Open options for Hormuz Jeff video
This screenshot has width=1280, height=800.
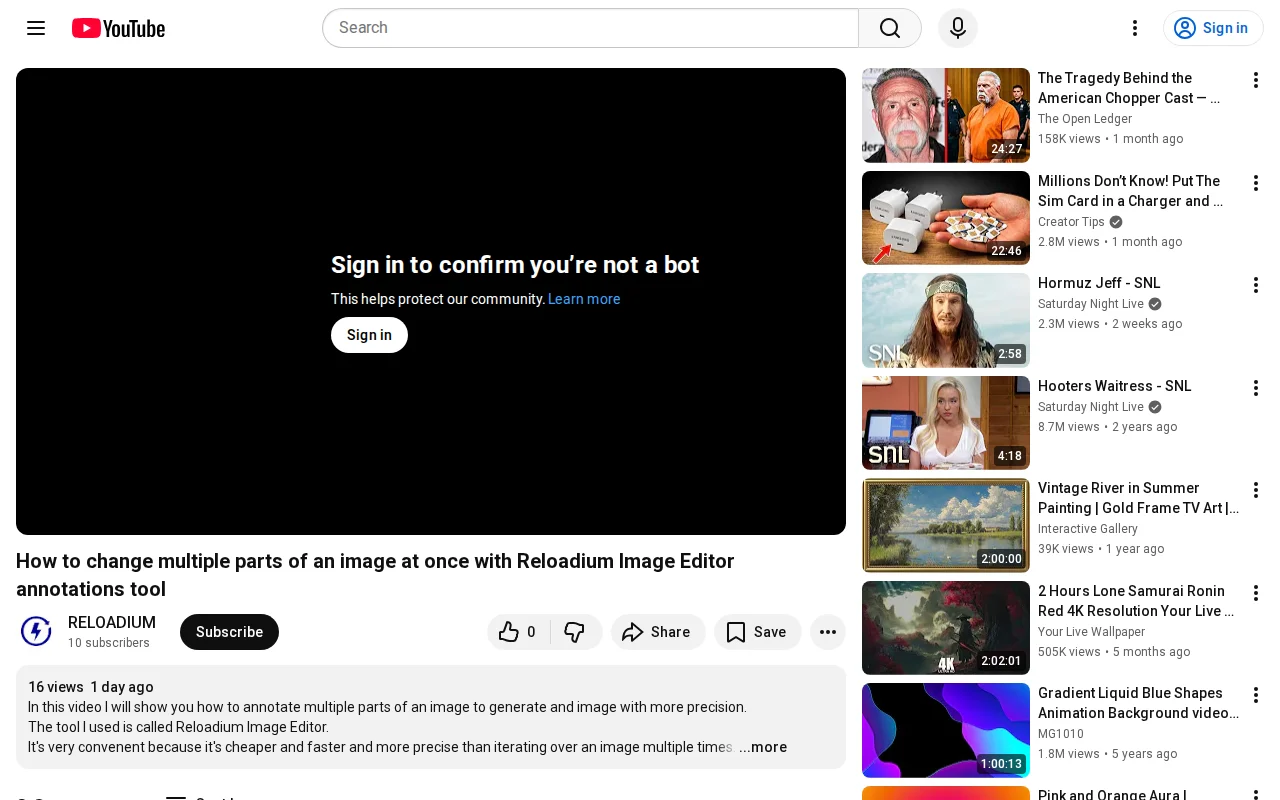pyautogui.click(x=1256, y=285)
